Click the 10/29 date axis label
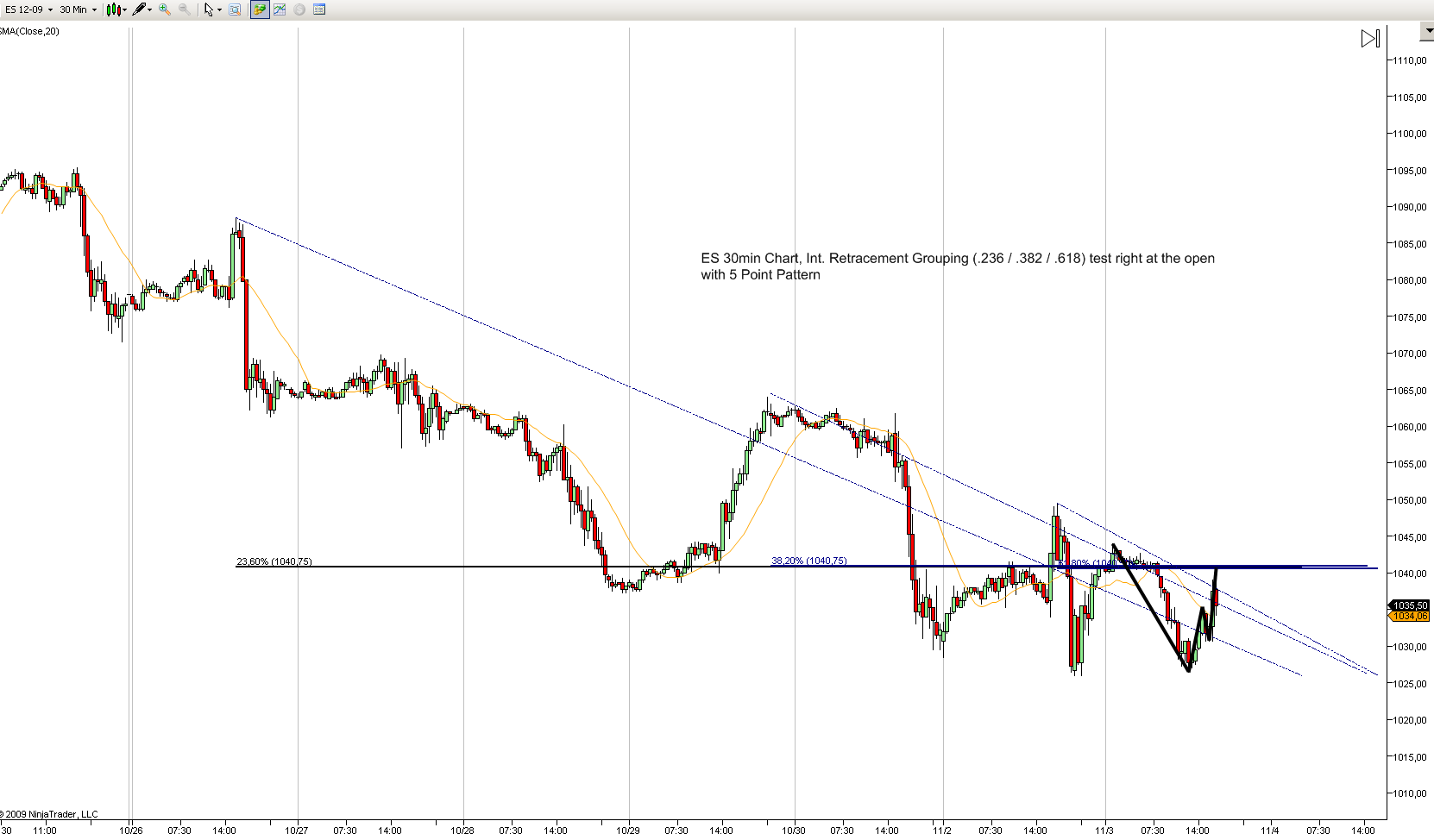The width and height of the screenshot is (1434, 840). 628,831
